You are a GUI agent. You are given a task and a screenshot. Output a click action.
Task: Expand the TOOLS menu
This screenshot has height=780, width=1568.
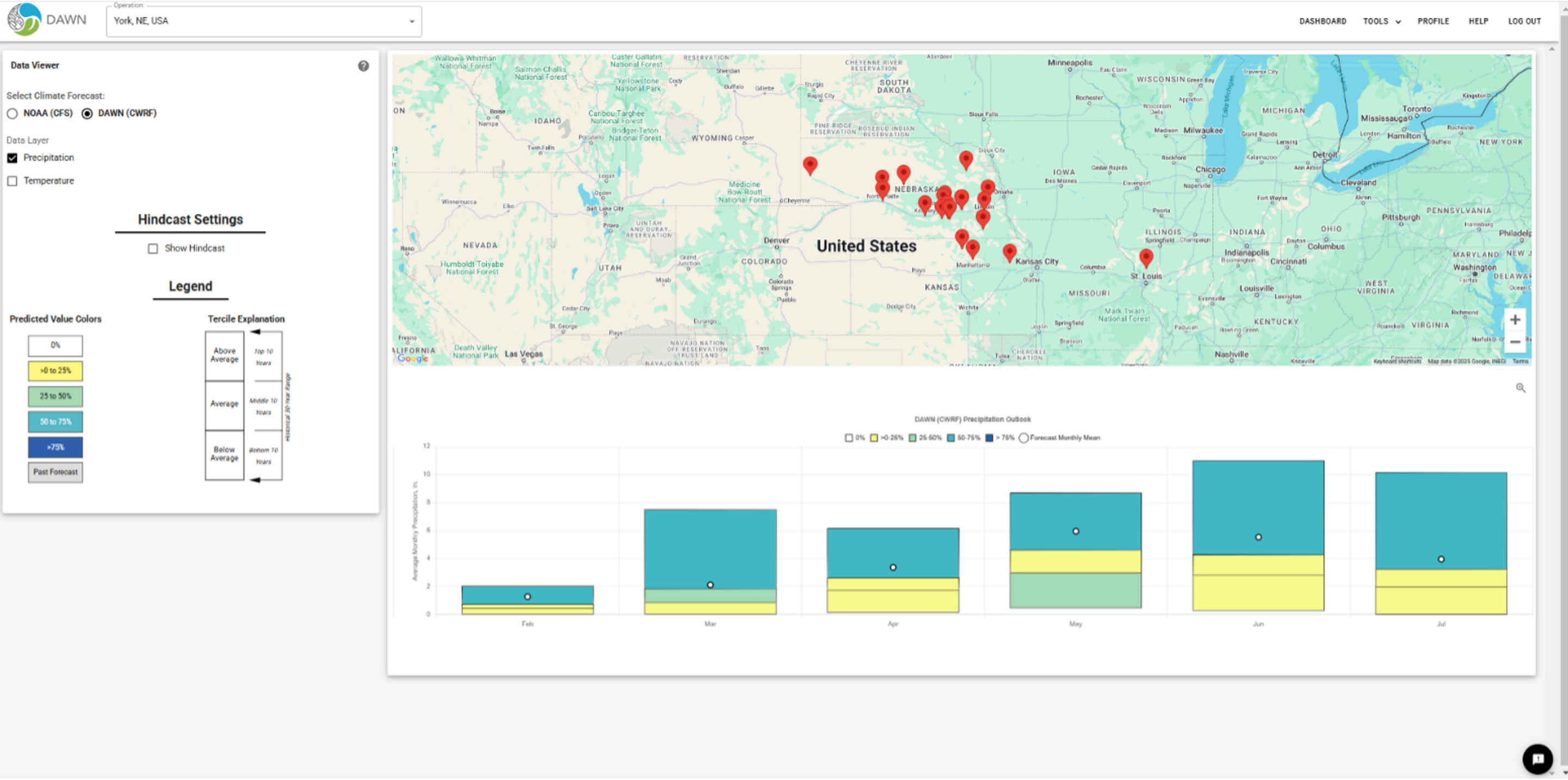(x=1382, y=21)
